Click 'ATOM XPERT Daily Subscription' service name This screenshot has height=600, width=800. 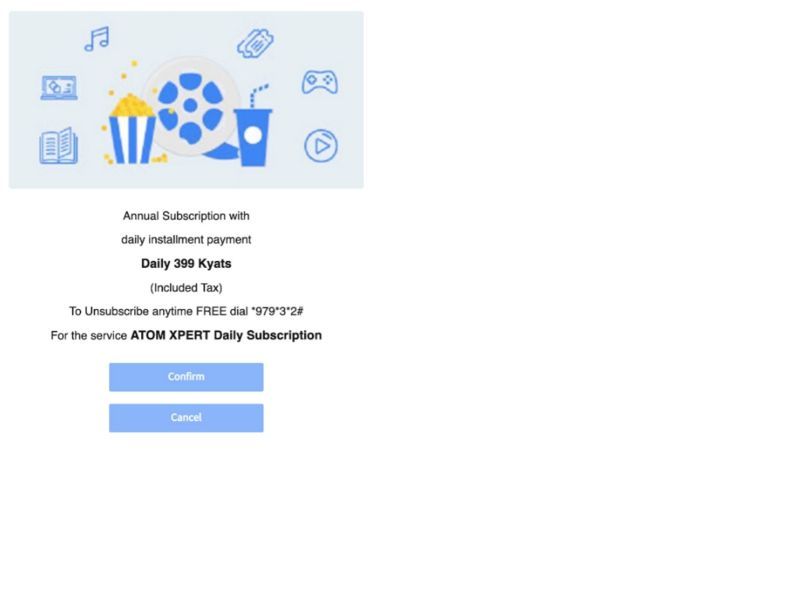coord(226,335)
